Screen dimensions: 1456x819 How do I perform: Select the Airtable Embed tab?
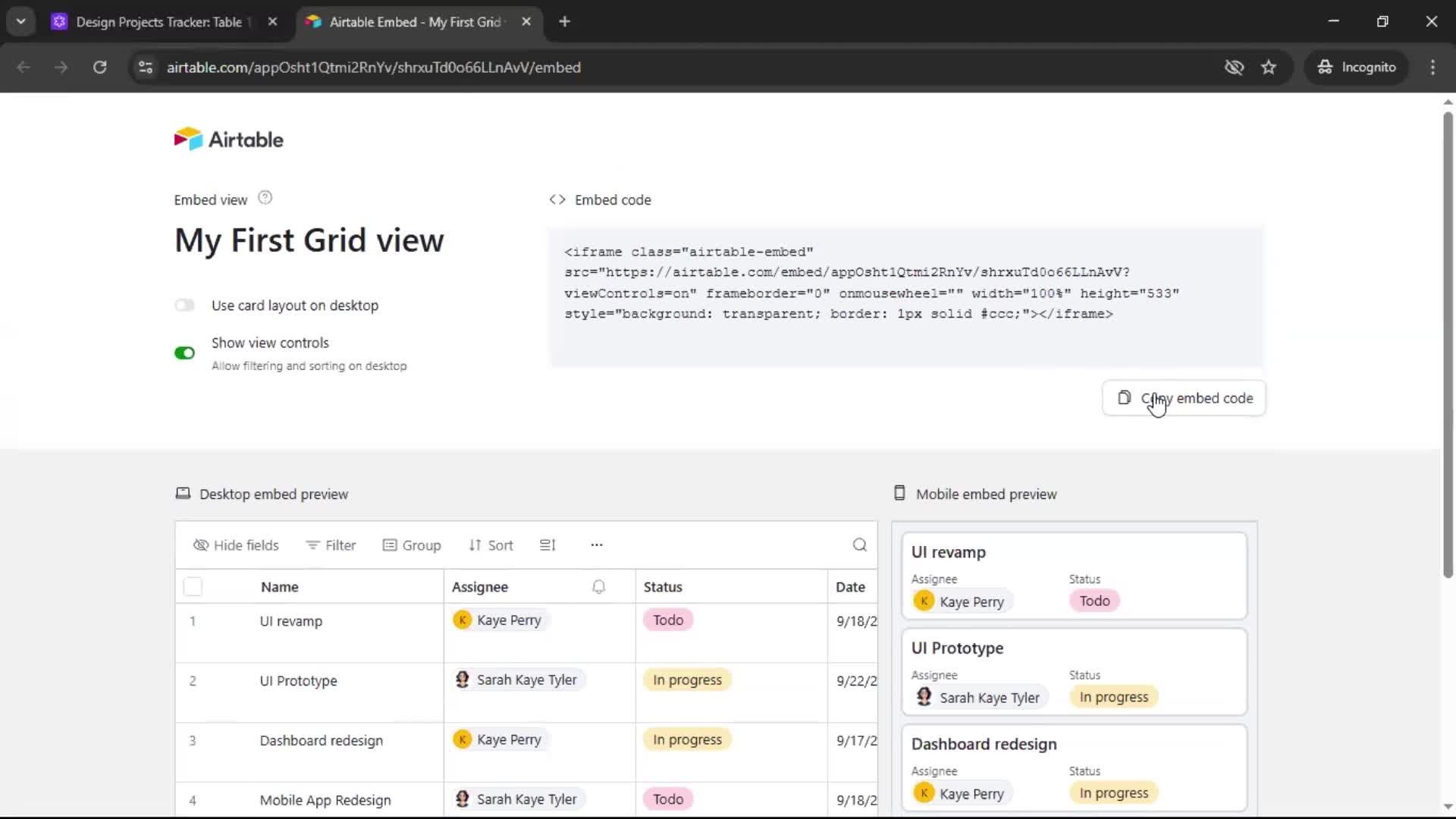coord(416,22)
